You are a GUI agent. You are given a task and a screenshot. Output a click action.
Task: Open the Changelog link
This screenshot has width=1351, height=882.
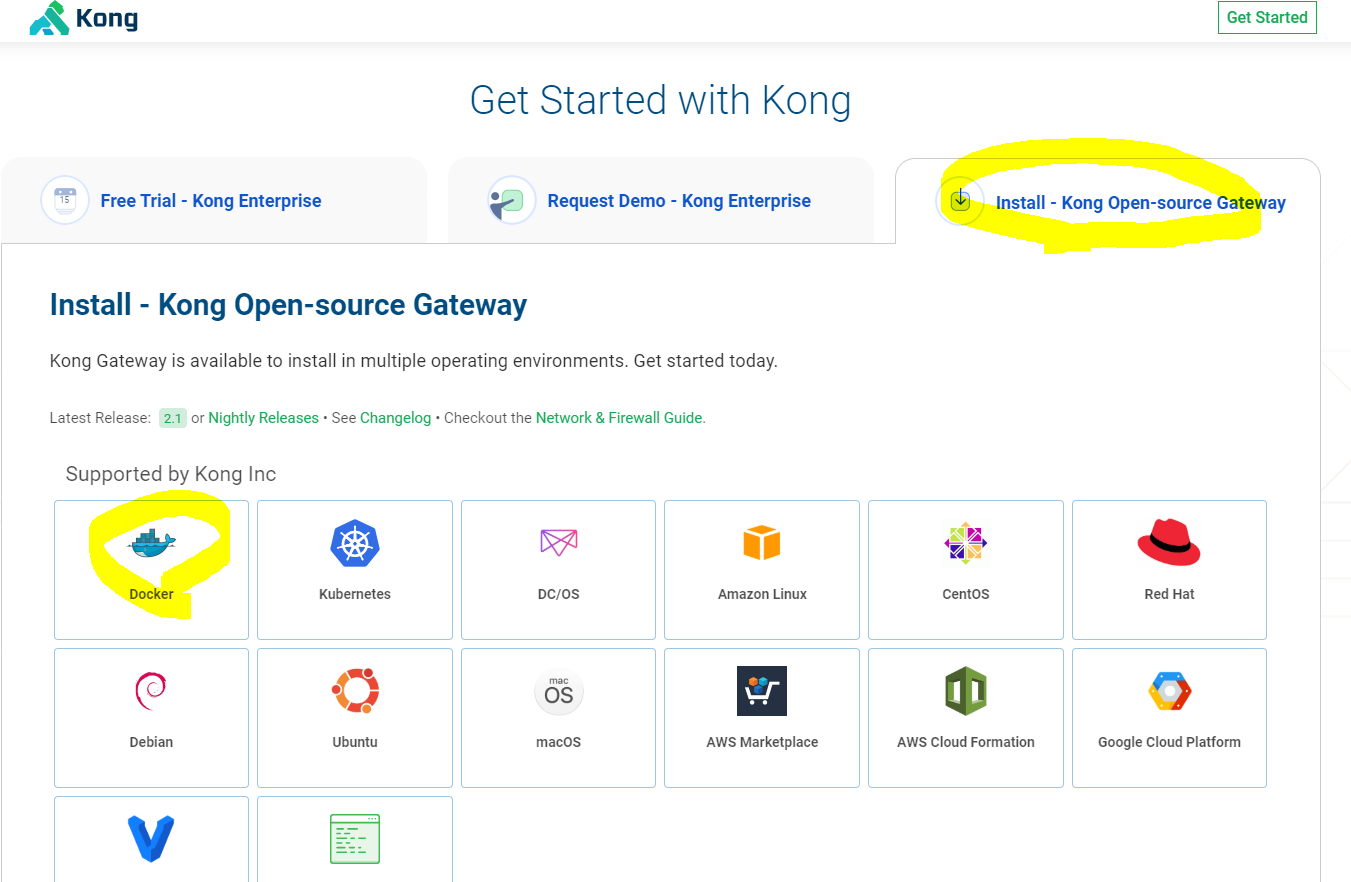click(396, 418)
